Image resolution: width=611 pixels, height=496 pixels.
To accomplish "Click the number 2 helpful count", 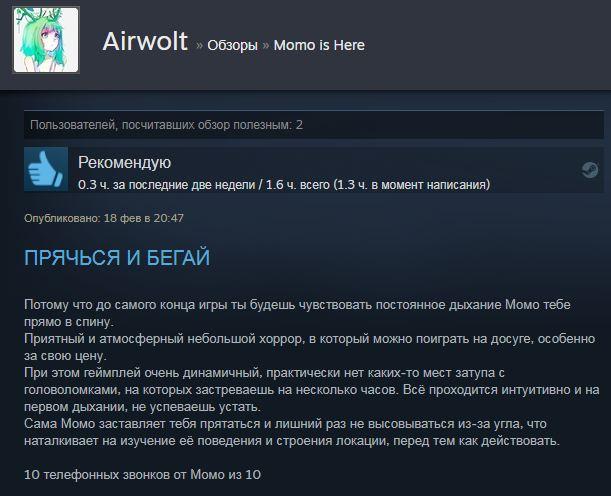I will point(299,125).
